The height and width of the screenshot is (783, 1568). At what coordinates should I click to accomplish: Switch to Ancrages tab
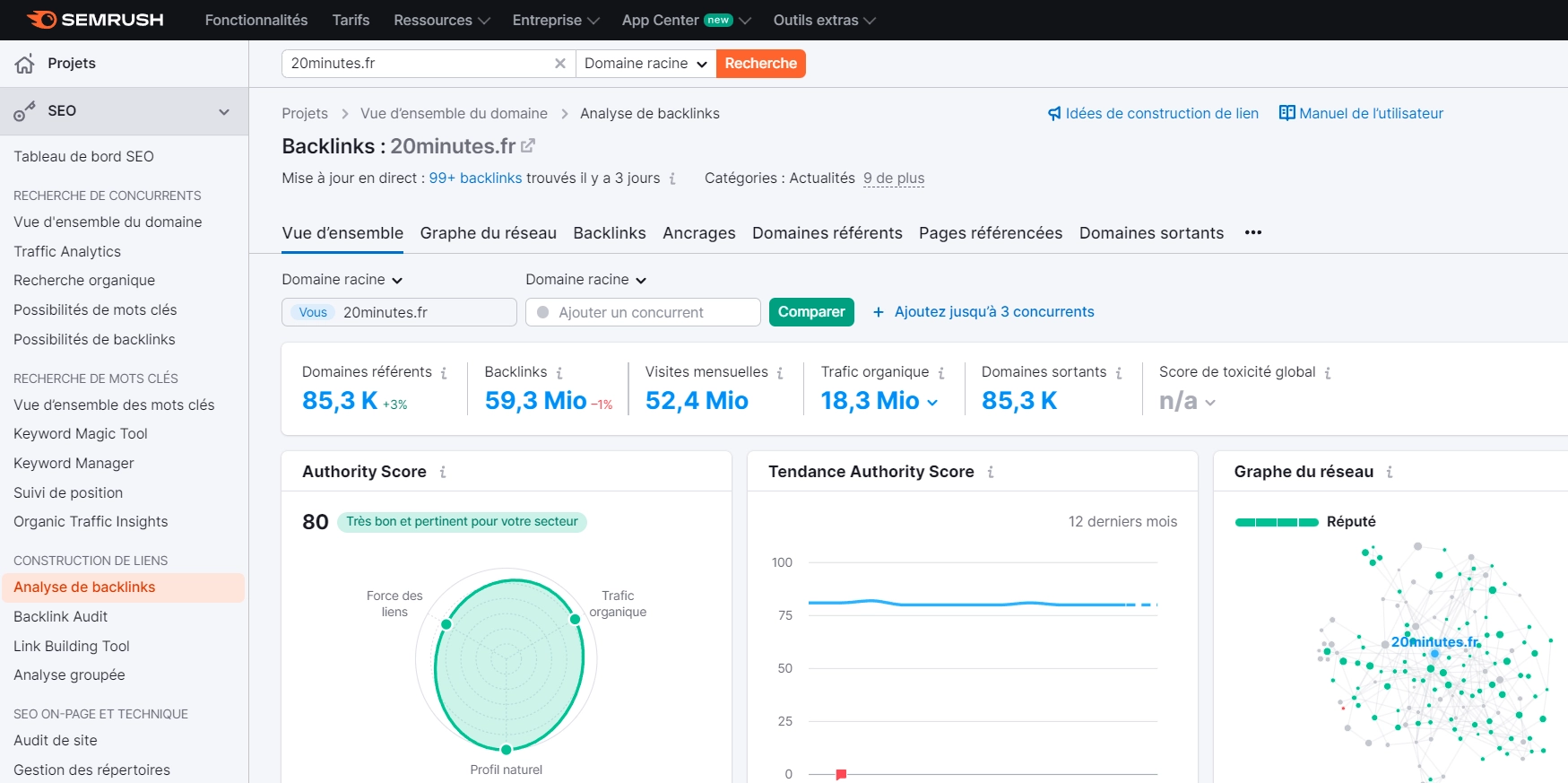pyautogui.click(x=699, y=233)
